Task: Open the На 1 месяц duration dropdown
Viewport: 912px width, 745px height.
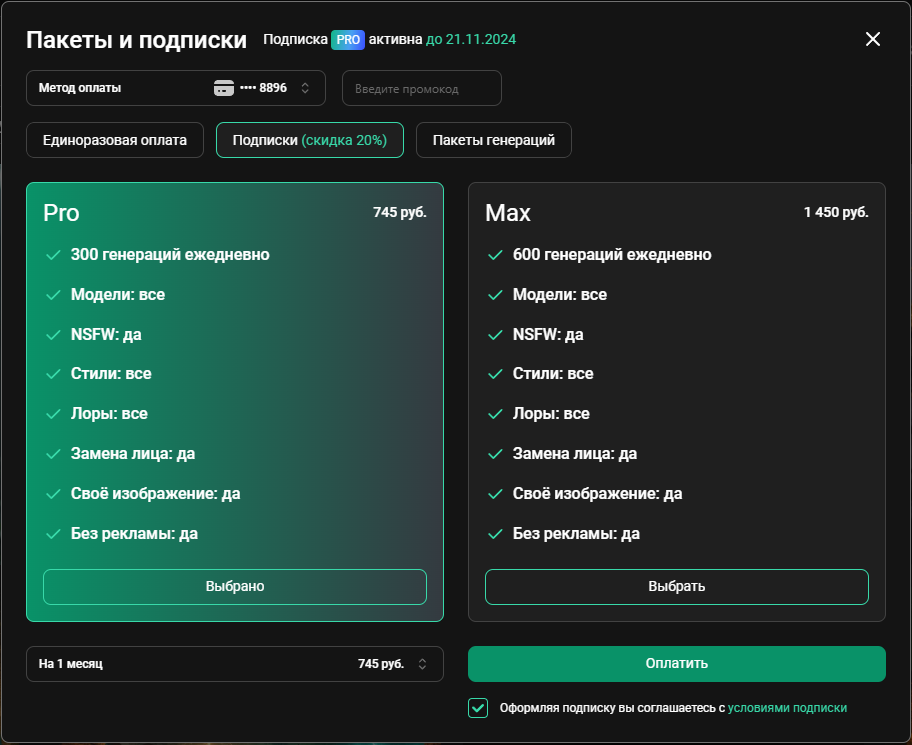Action: tap(235, 664)
